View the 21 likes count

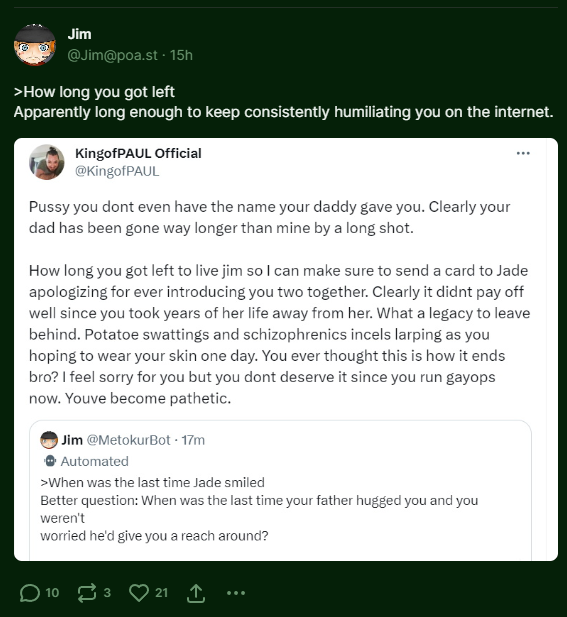[x=161, y=593]
